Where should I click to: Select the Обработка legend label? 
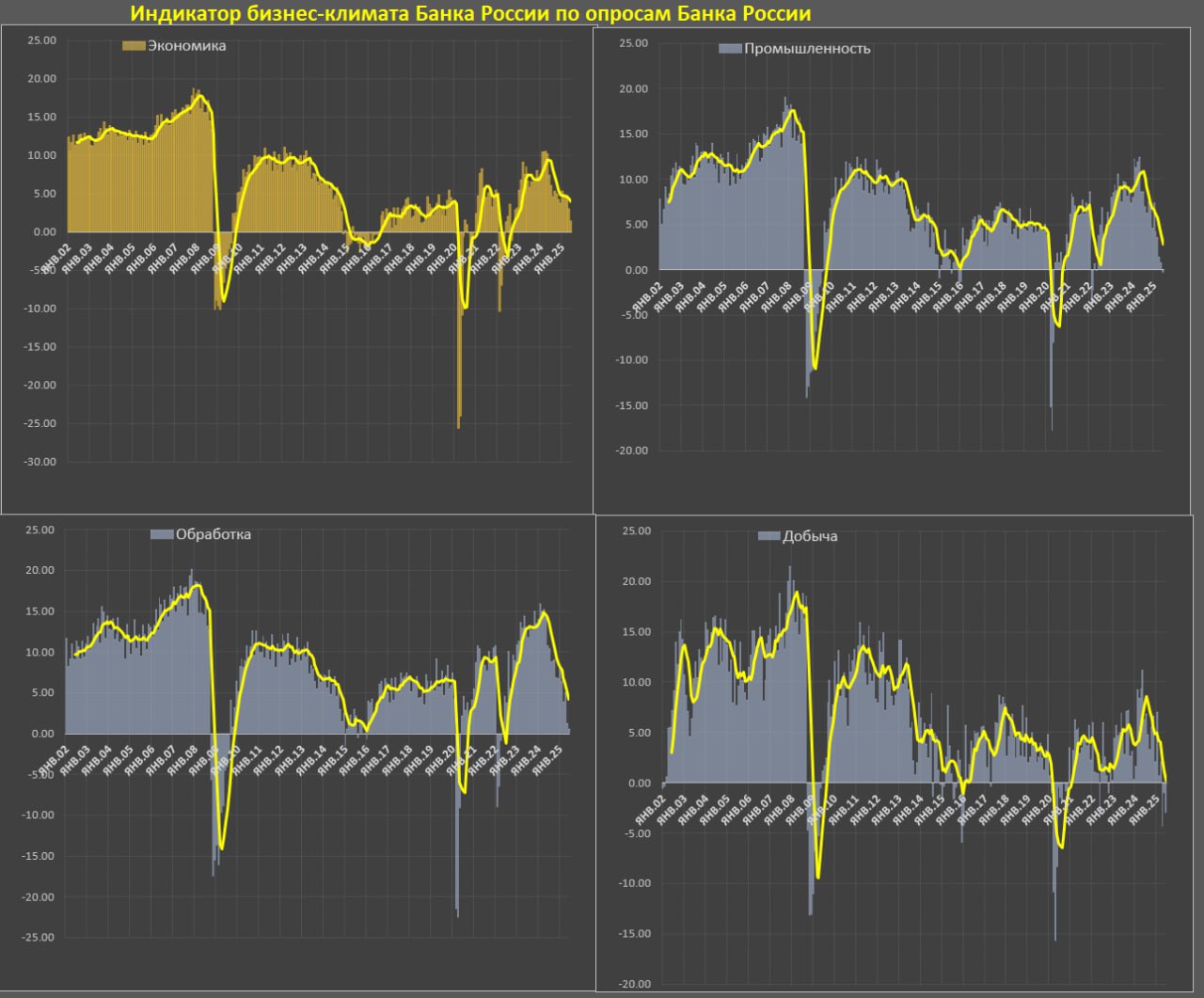coord(214,534)
